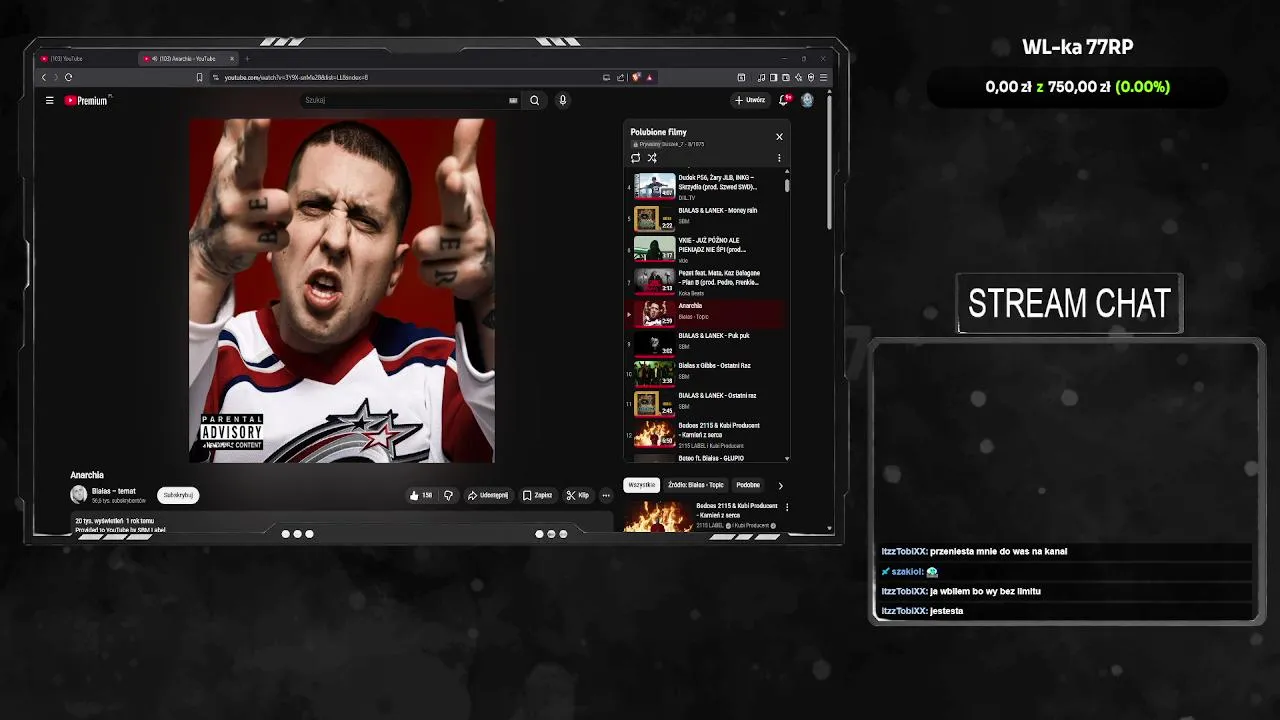
Task: Go back with the browser back arrow
Action: click(x=44, y=77)
